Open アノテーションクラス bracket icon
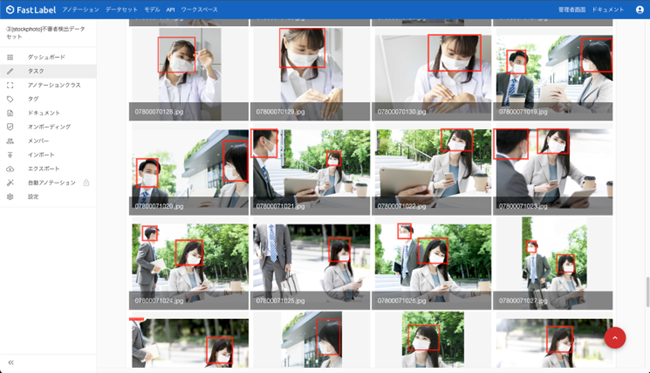Screen dimensions: 650x373 (10, 85)
